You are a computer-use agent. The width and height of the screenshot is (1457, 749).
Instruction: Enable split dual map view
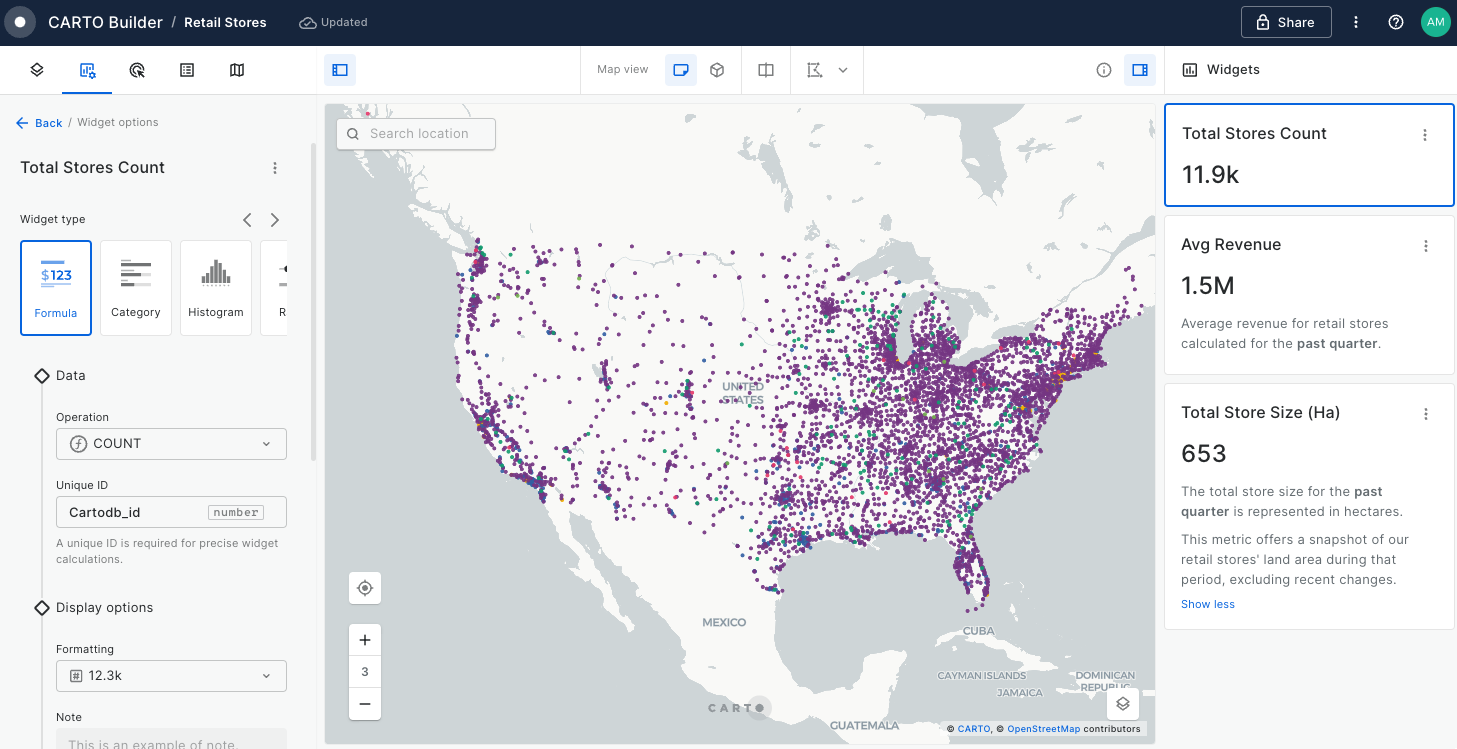[766, 70]
